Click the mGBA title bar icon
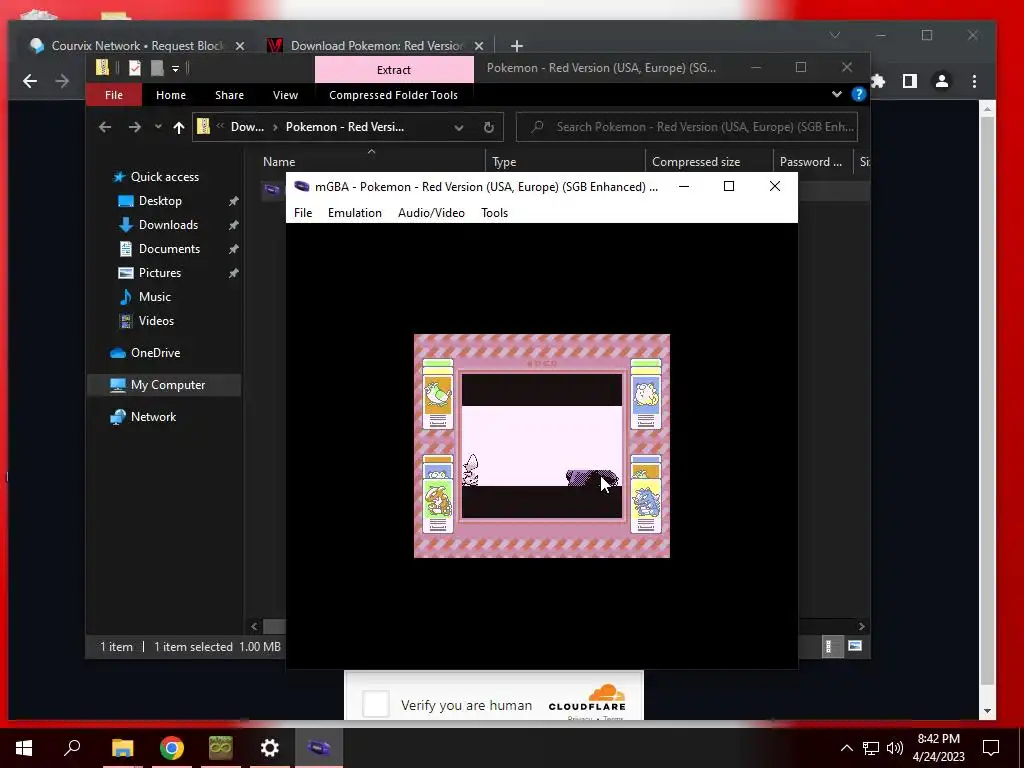Screen dimensions: 1024x768 [x=301, y=187]
